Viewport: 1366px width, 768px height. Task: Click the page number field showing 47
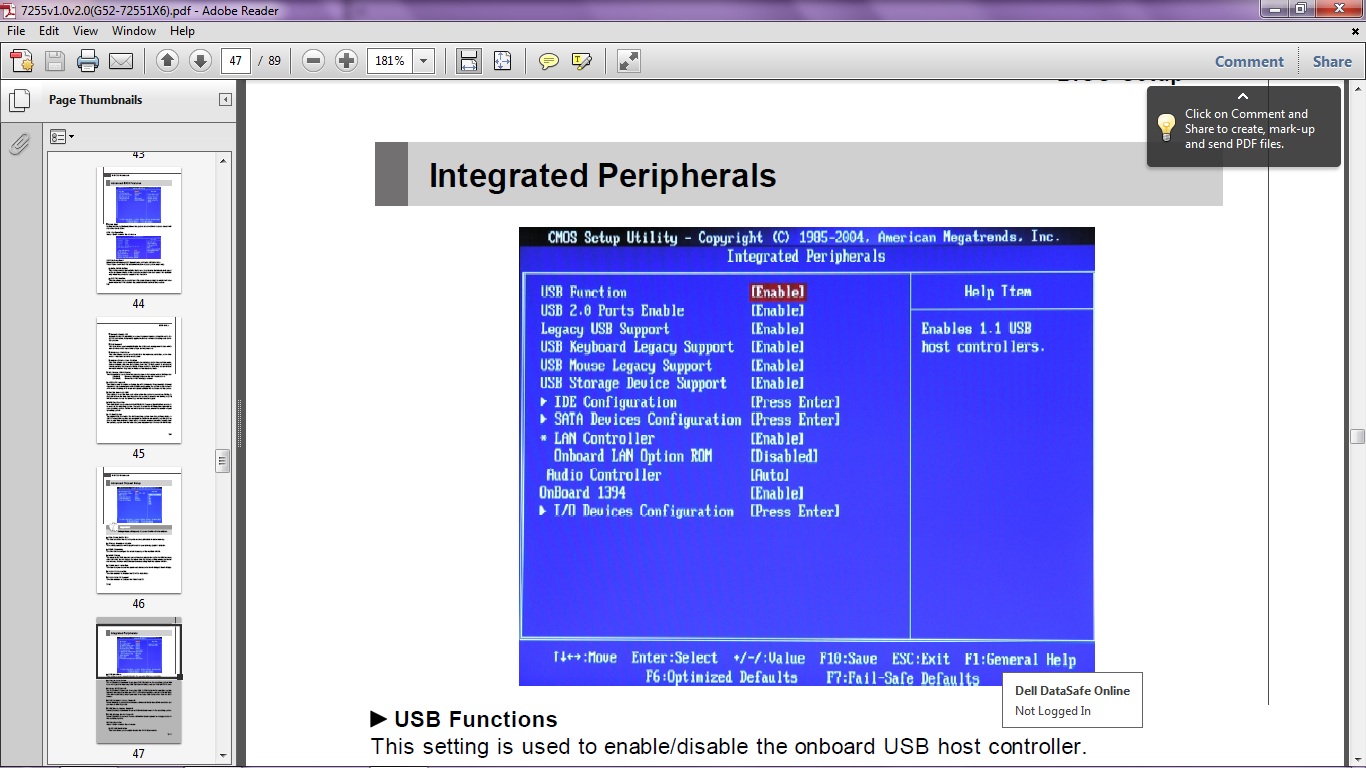[x=236, y=61]
